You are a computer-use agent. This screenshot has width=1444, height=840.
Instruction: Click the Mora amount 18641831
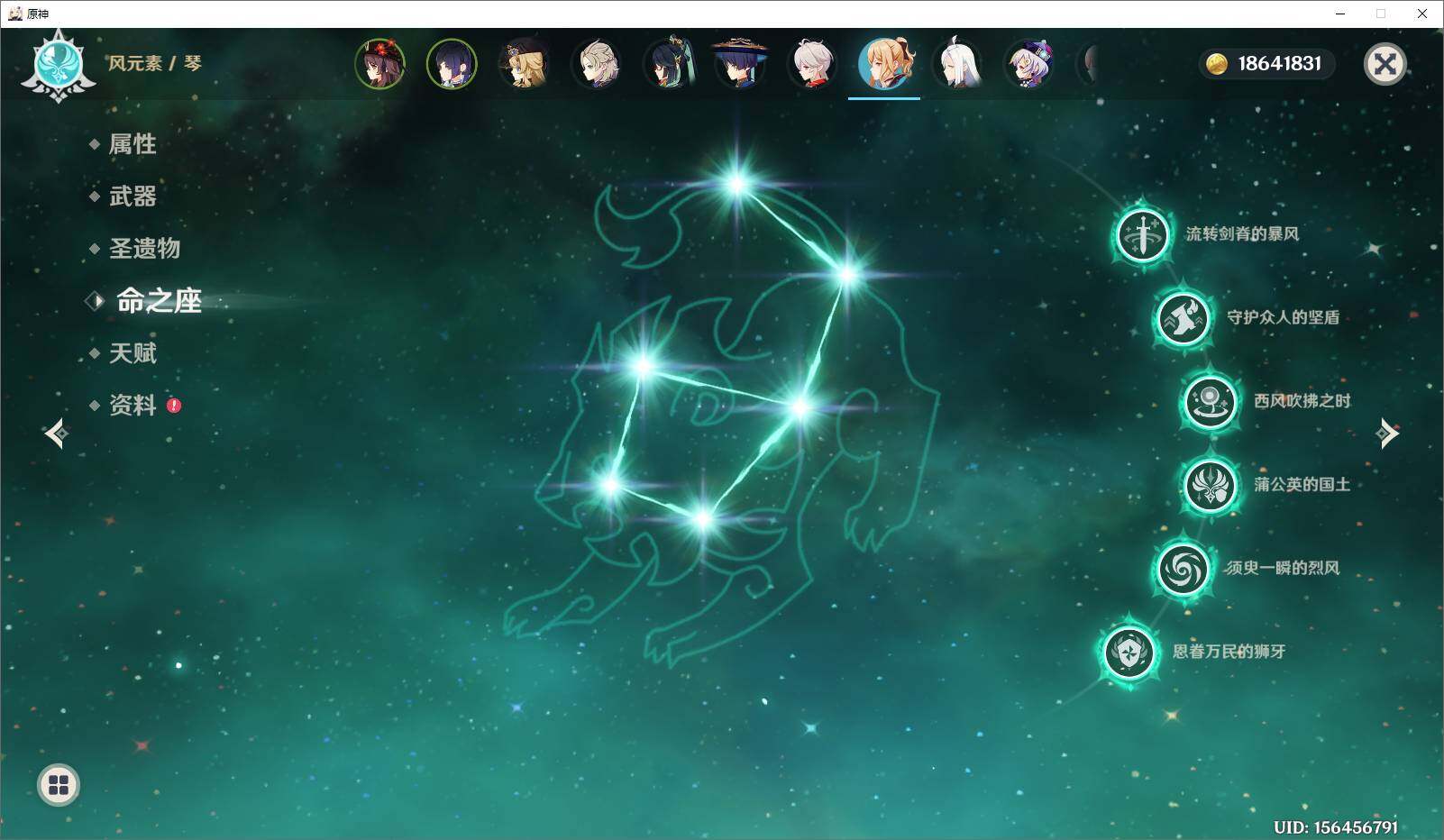click(1279, 64)
